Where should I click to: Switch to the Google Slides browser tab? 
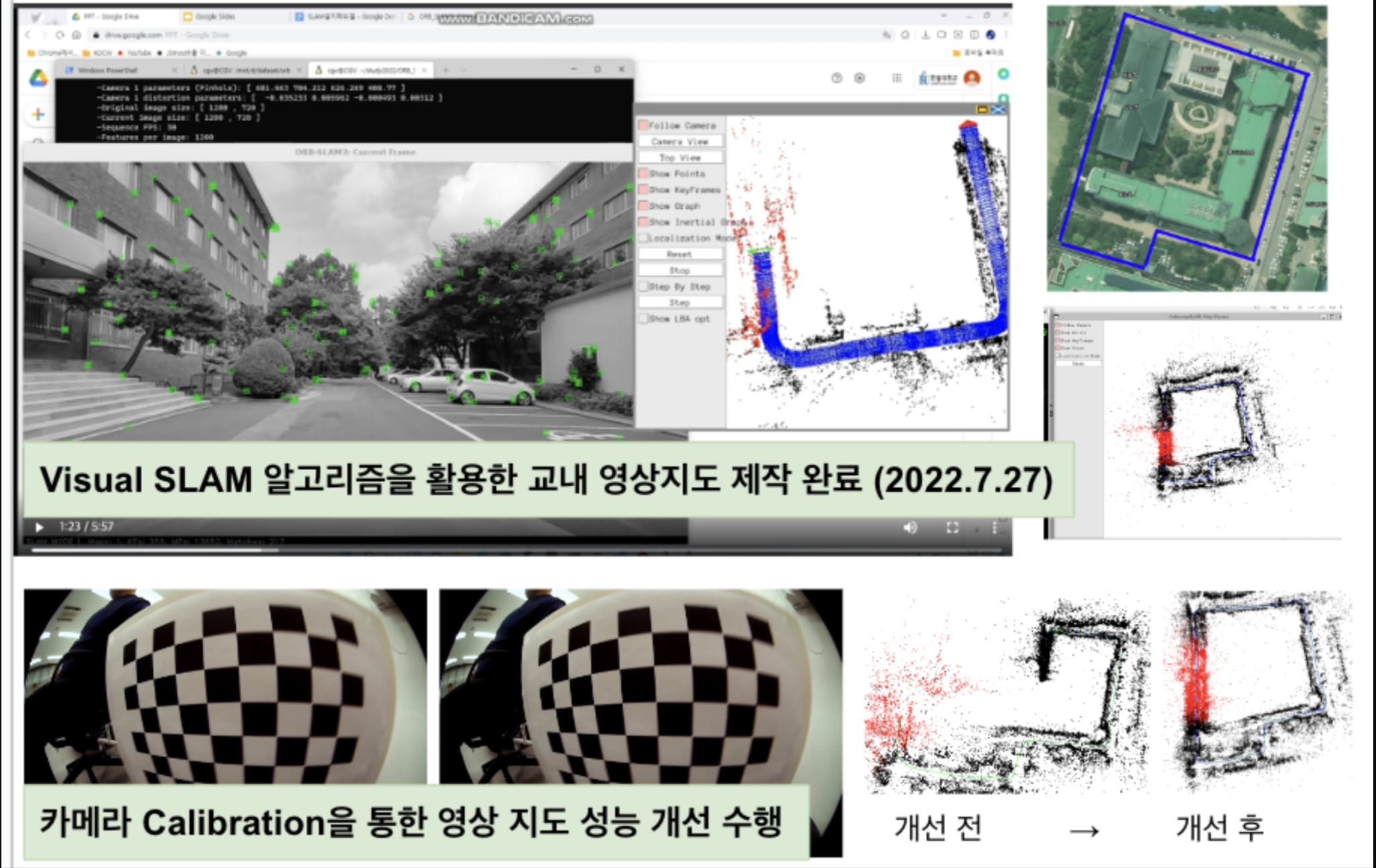[214, 16]
